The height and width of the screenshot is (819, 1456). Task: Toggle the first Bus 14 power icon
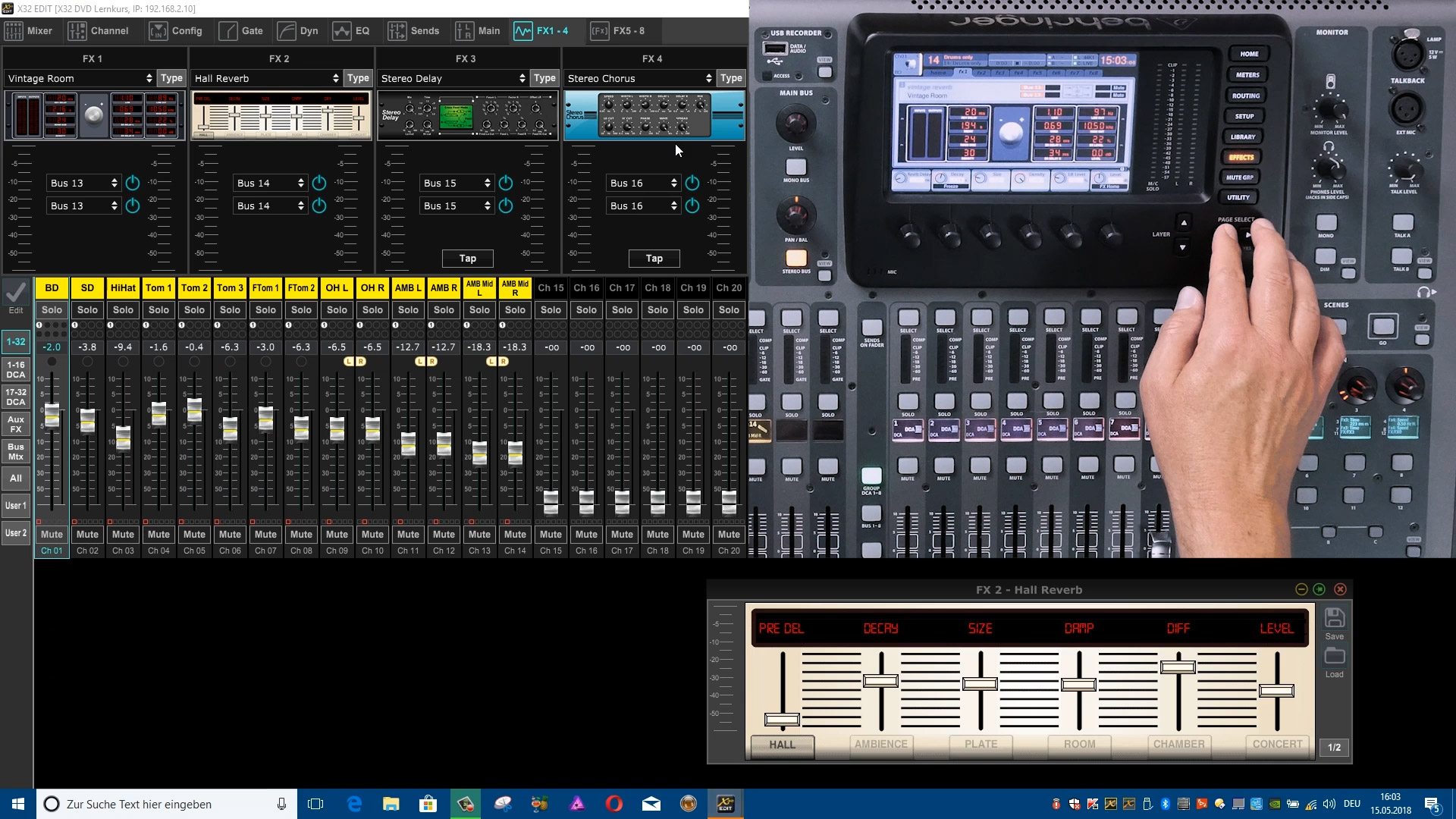319,183
